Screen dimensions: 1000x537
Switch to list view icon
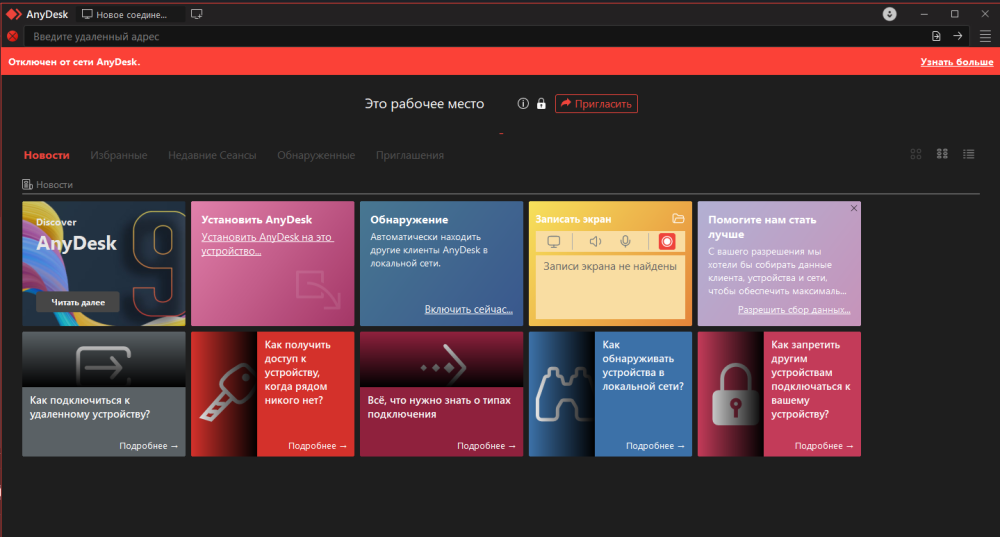click(x=968, y=154)
